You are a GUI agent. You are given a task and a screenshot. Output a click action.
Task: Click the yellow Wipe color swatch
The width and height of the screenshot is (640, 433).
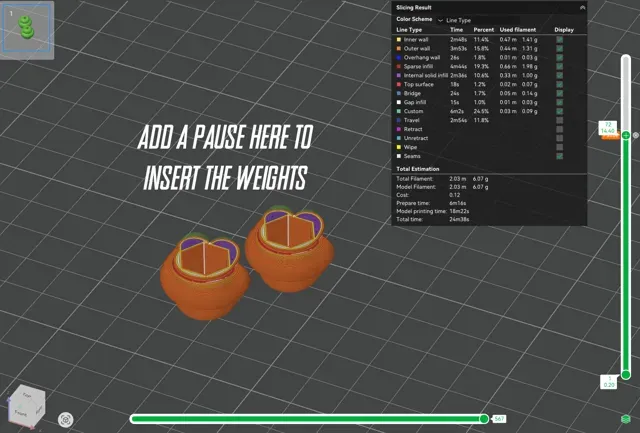point(399,147)
